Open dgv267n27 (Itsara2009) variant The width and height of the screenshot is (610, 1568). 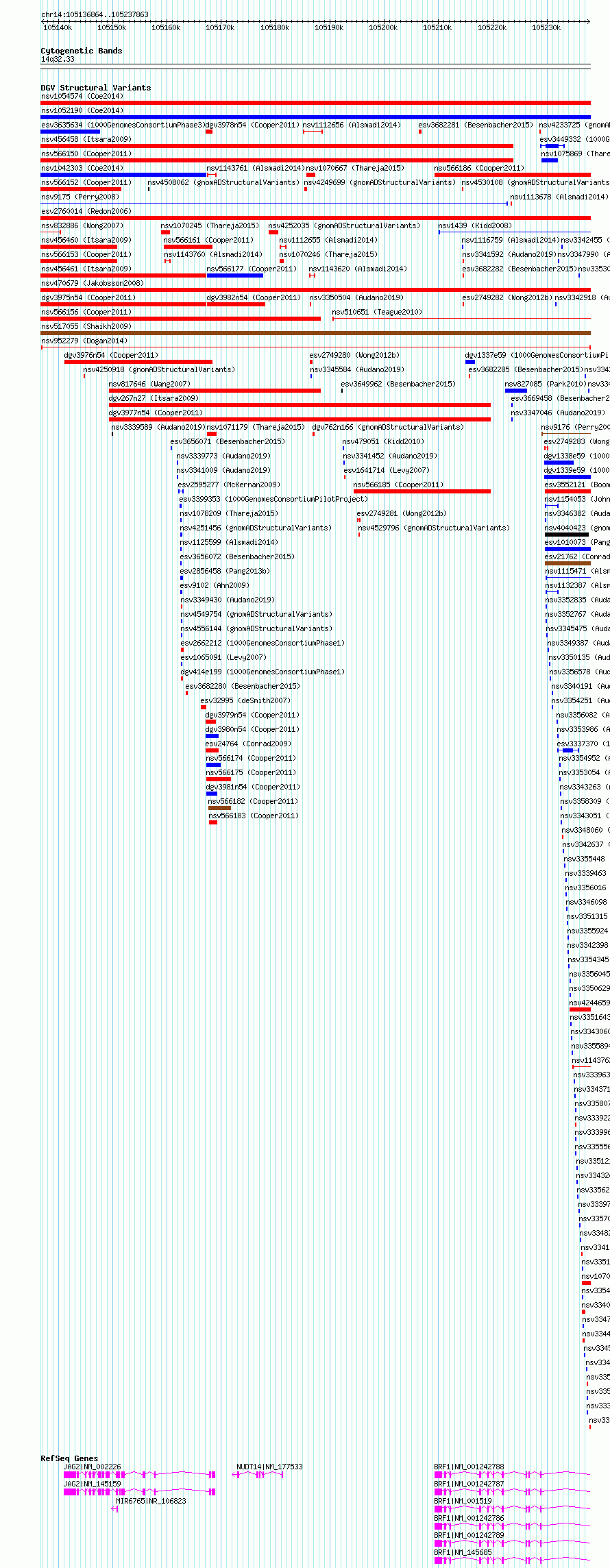tap(154, 398)
